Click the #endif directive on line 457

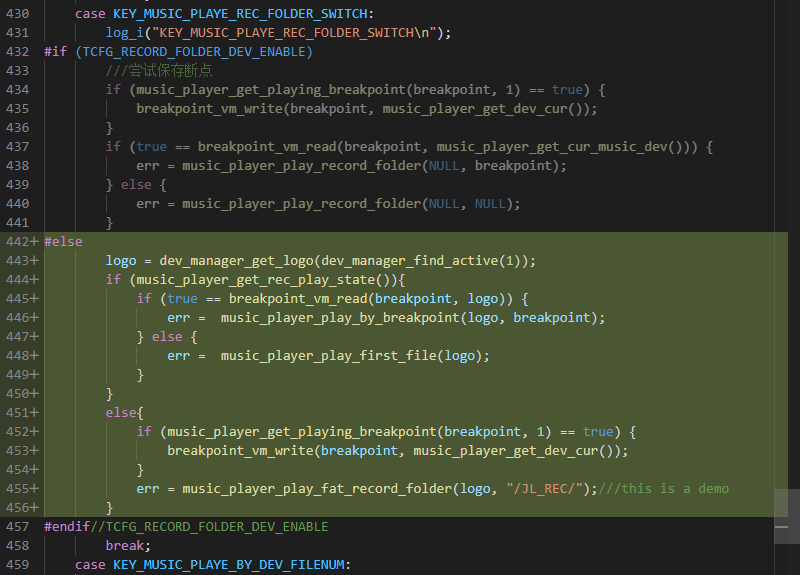[x=67, y=527]
